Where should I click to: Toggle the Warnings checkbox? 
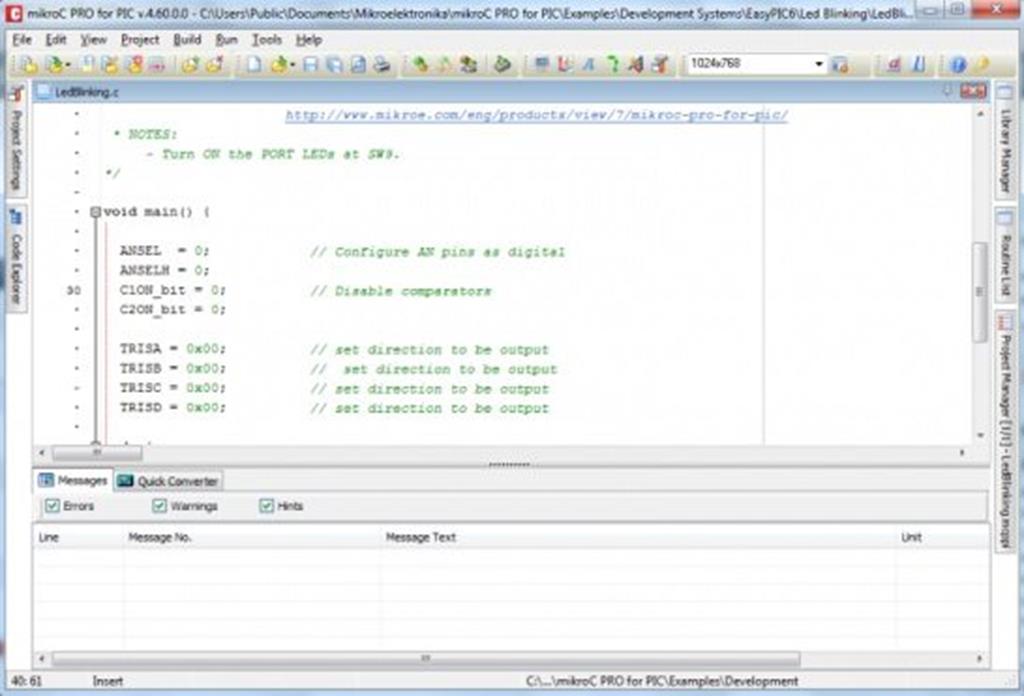(x=159, y=506)
